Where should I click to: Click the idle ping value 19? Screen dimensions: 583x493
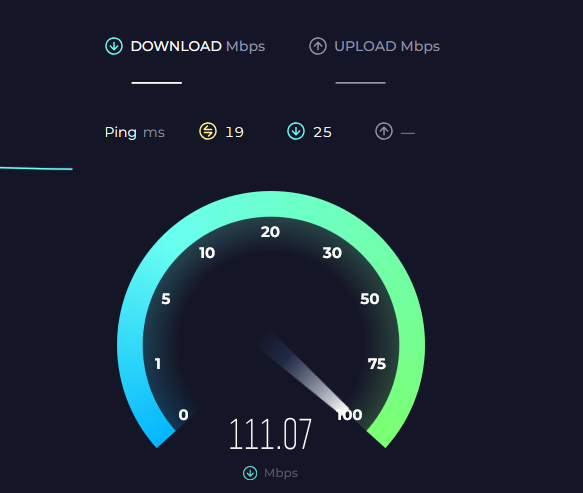pos(234,132)
